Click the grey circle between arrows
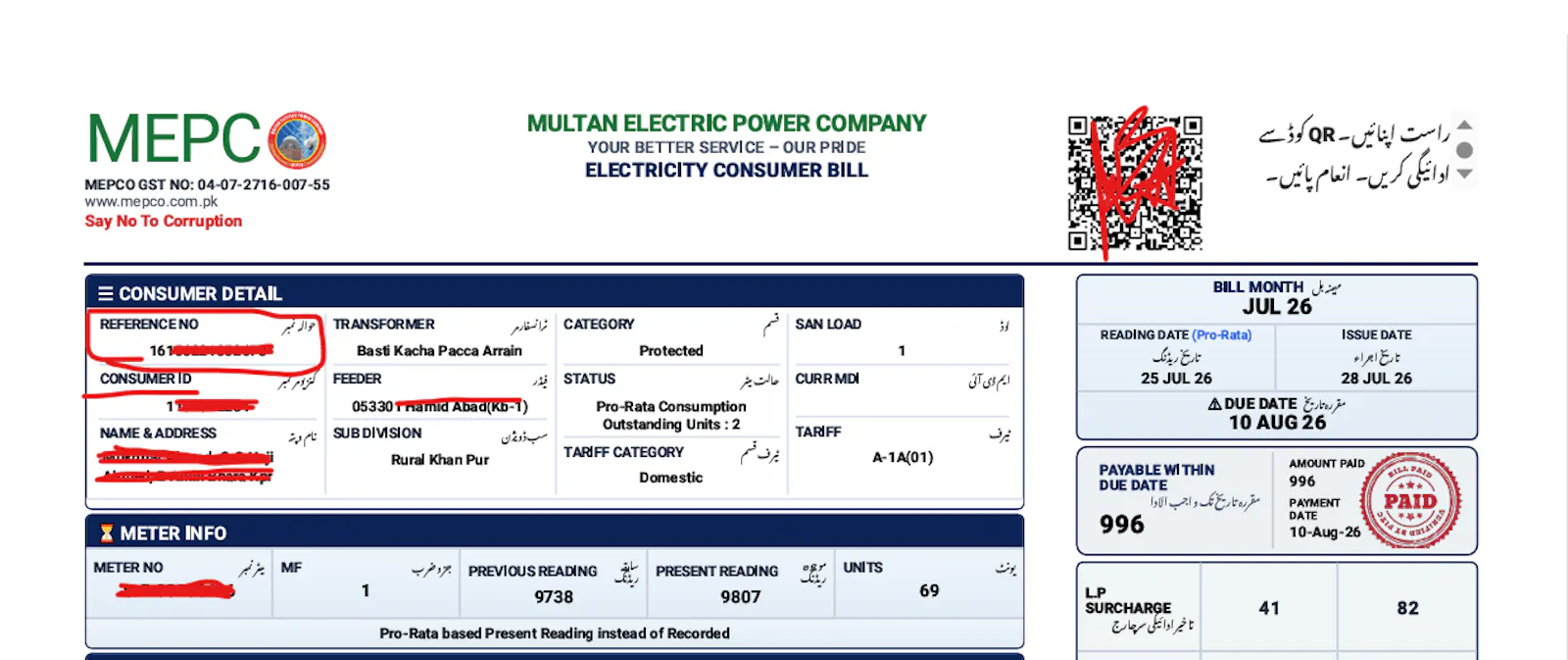The image size is (1568, 660). [x=1464, y=150]
